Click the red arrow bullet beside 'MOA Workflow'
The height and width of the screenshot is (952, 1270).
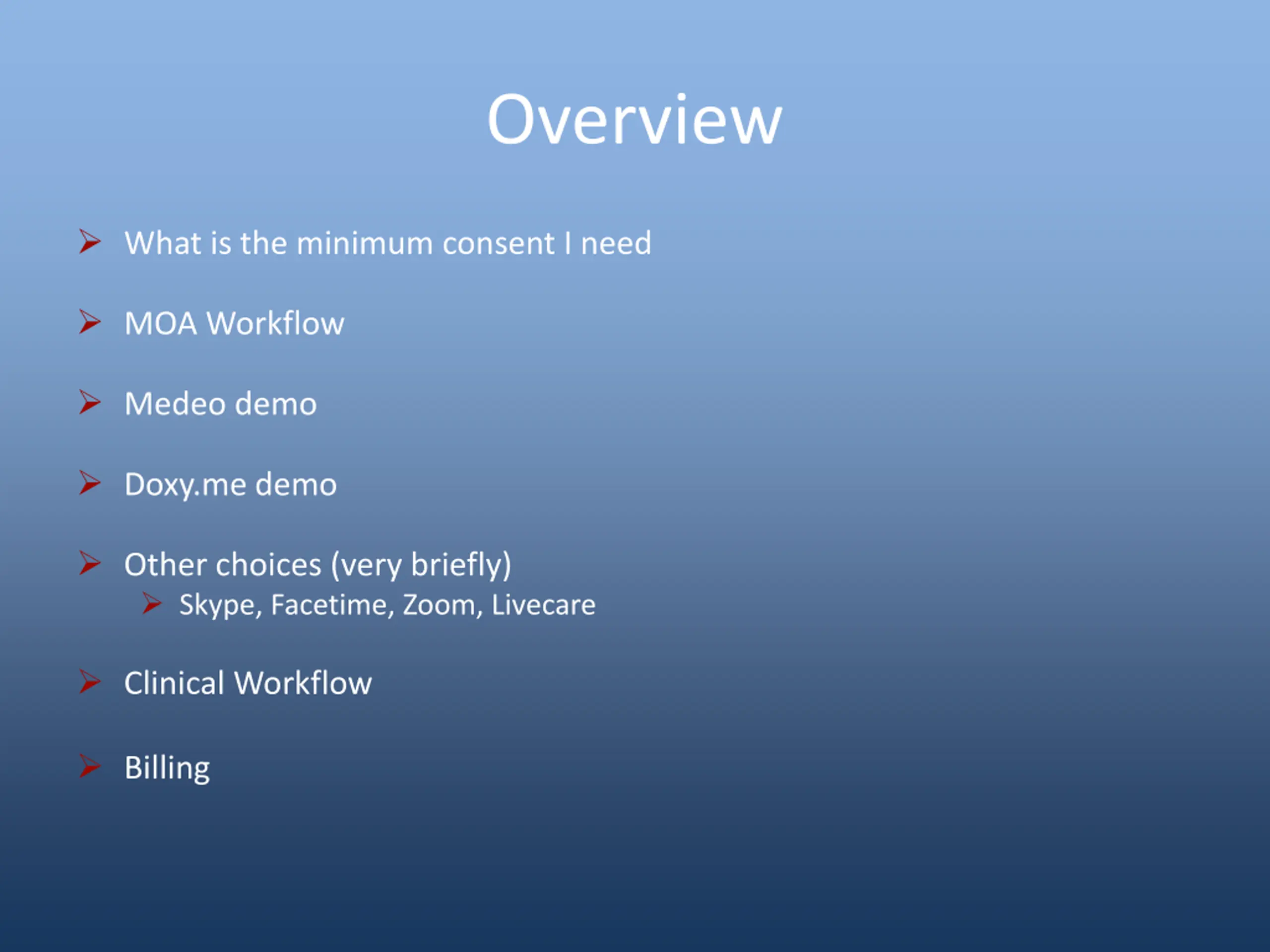pos(90,322)
